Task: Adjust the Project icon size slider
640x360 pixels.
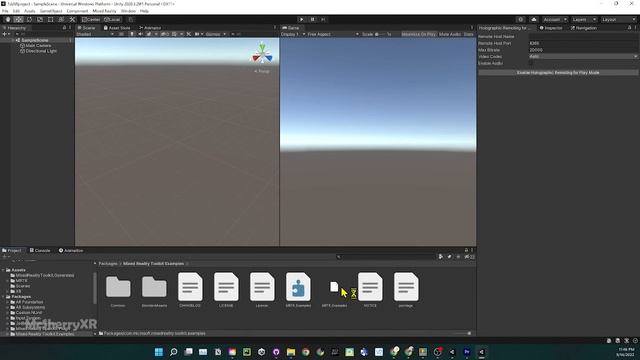Action: click(462, 333)
